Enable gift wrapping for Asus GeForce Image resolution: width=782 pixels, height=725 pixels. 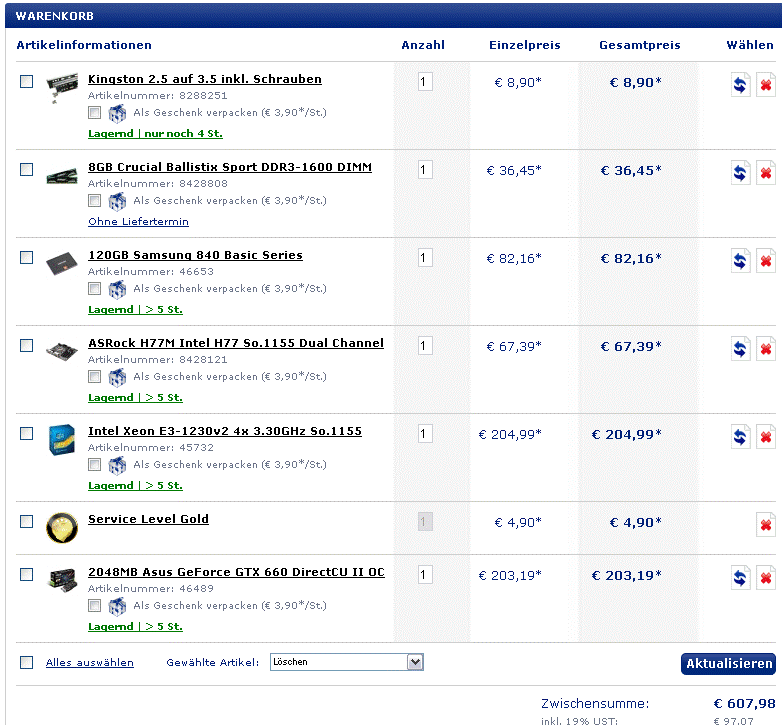94,605
